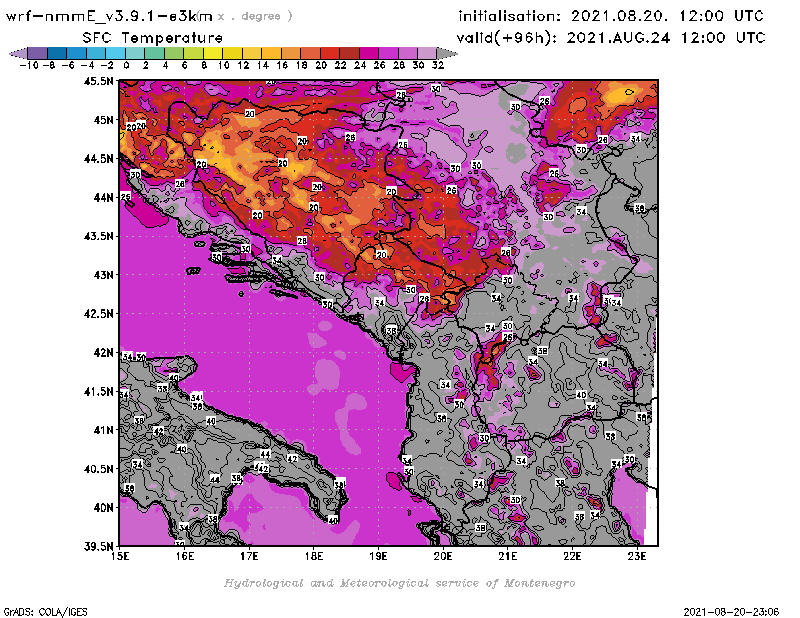Select the 22E longitude axis label
This screenshot has width=800, height=618.
click(x=572, y=556)
